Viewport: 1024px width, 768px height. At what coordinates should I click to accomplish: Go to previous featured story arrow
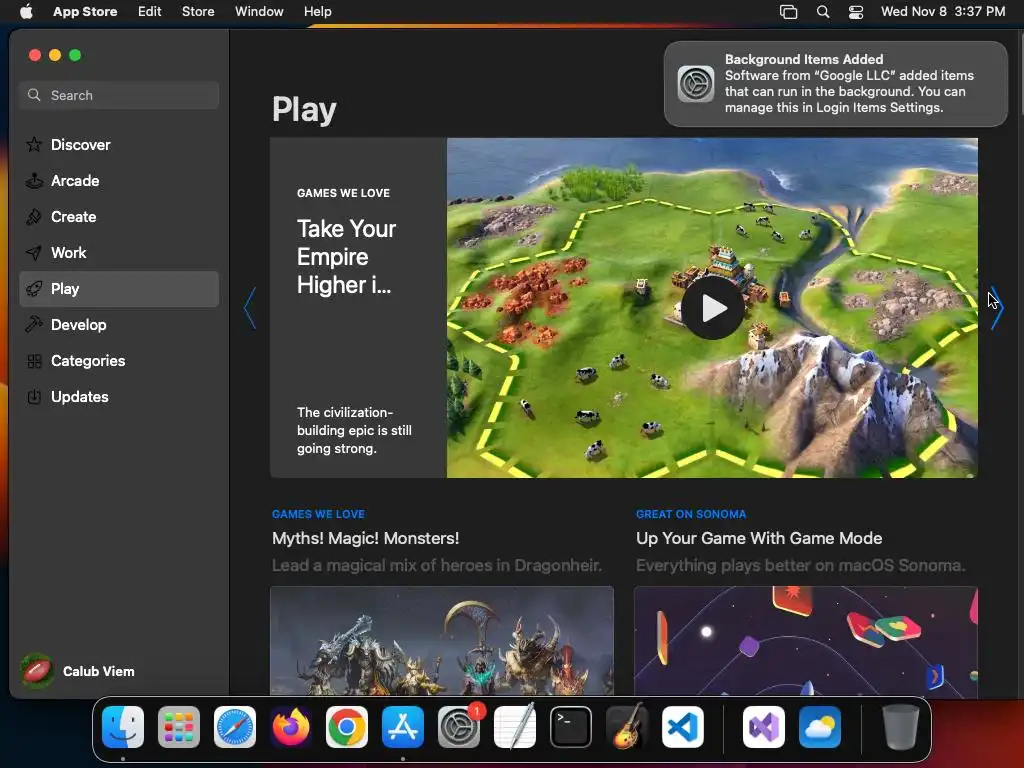(249, 308)
